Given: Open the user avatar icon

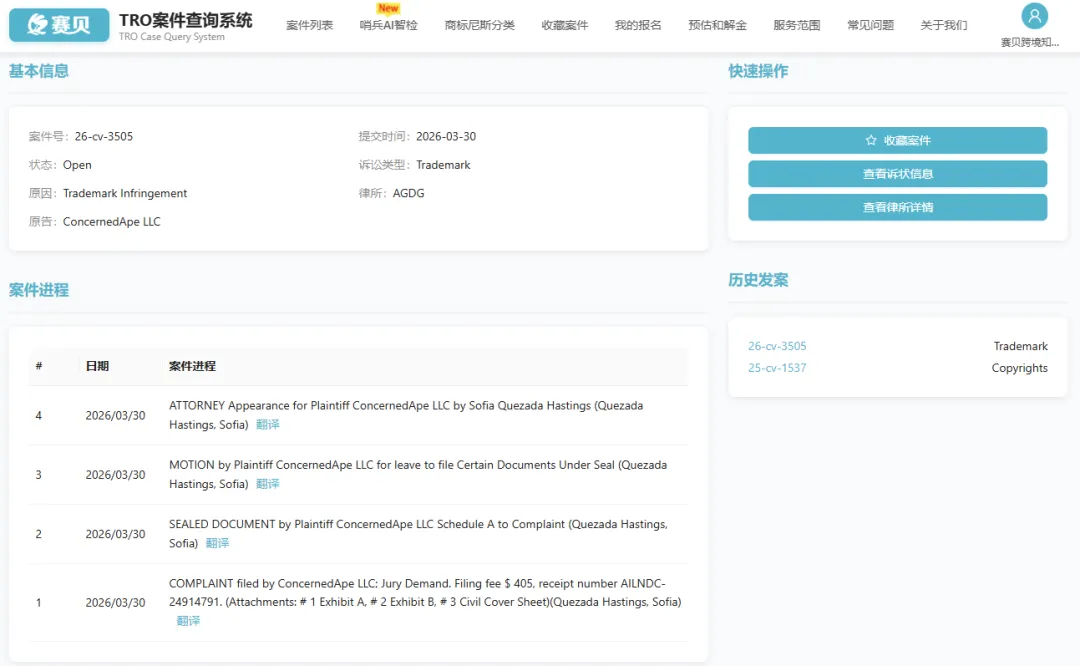Looking at the screenshot, I should coord(1034,16).
